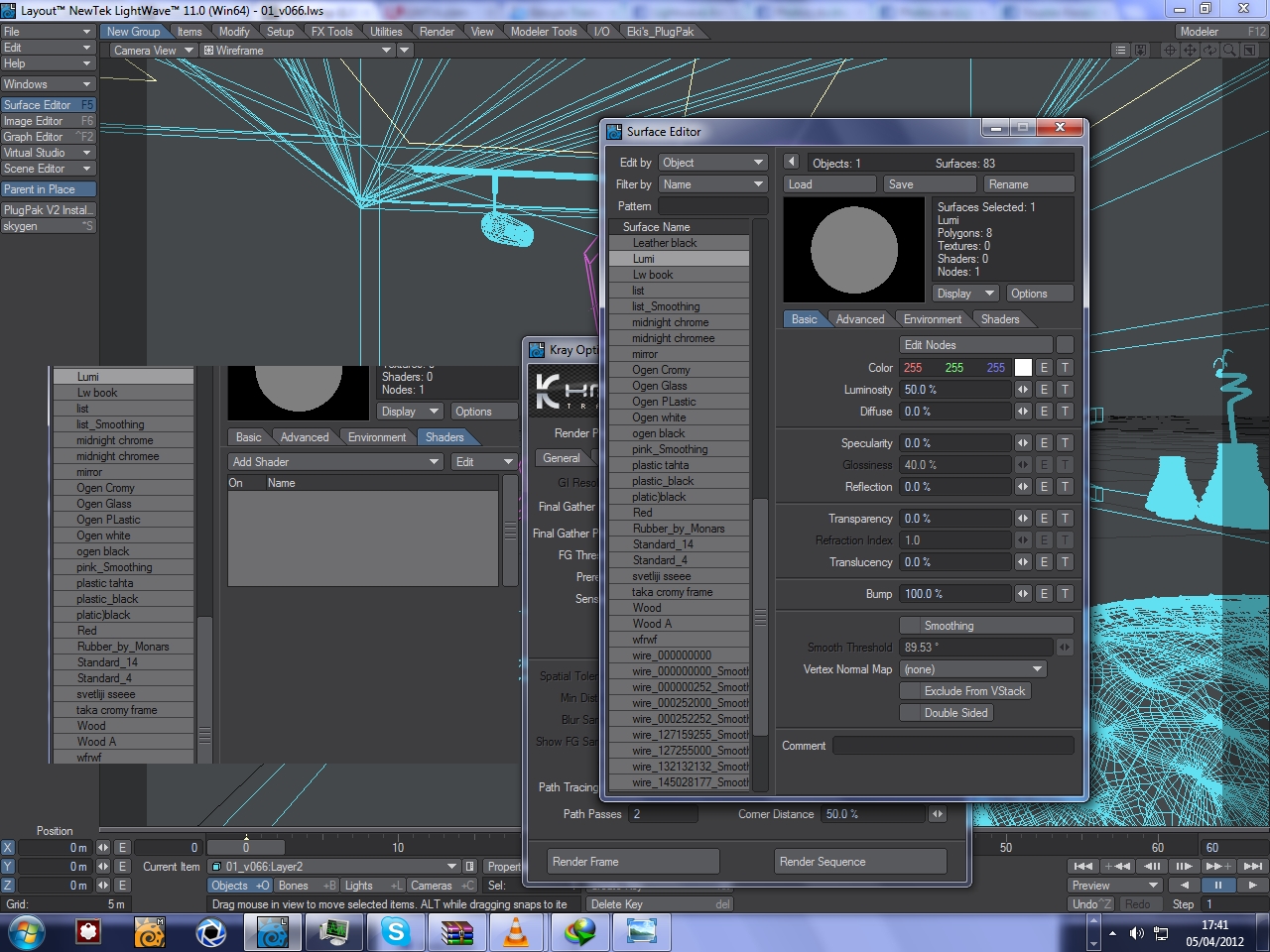Open Skype from the taskbar
This screenshot has height=952, width=1270.
[x=396, y=932]
